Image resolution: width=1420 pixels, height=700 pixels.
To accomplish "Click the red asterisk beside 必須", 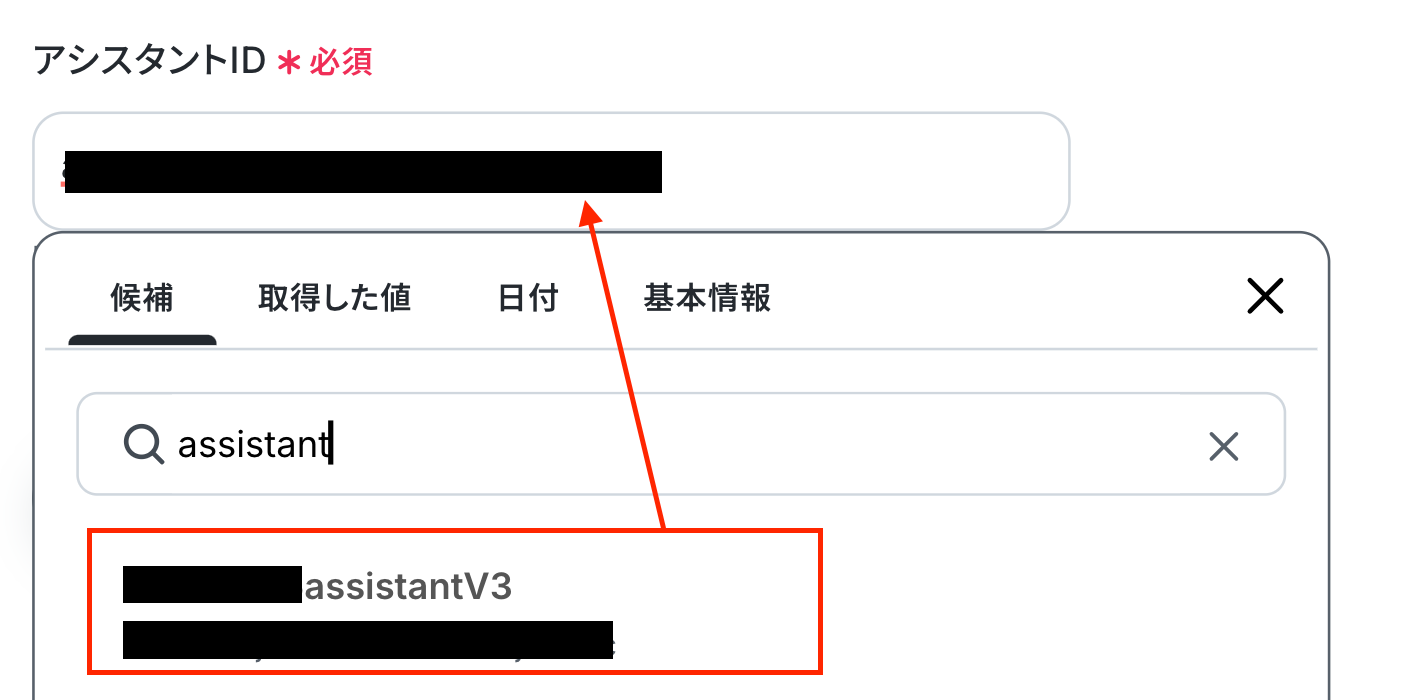I will (289, 63).
